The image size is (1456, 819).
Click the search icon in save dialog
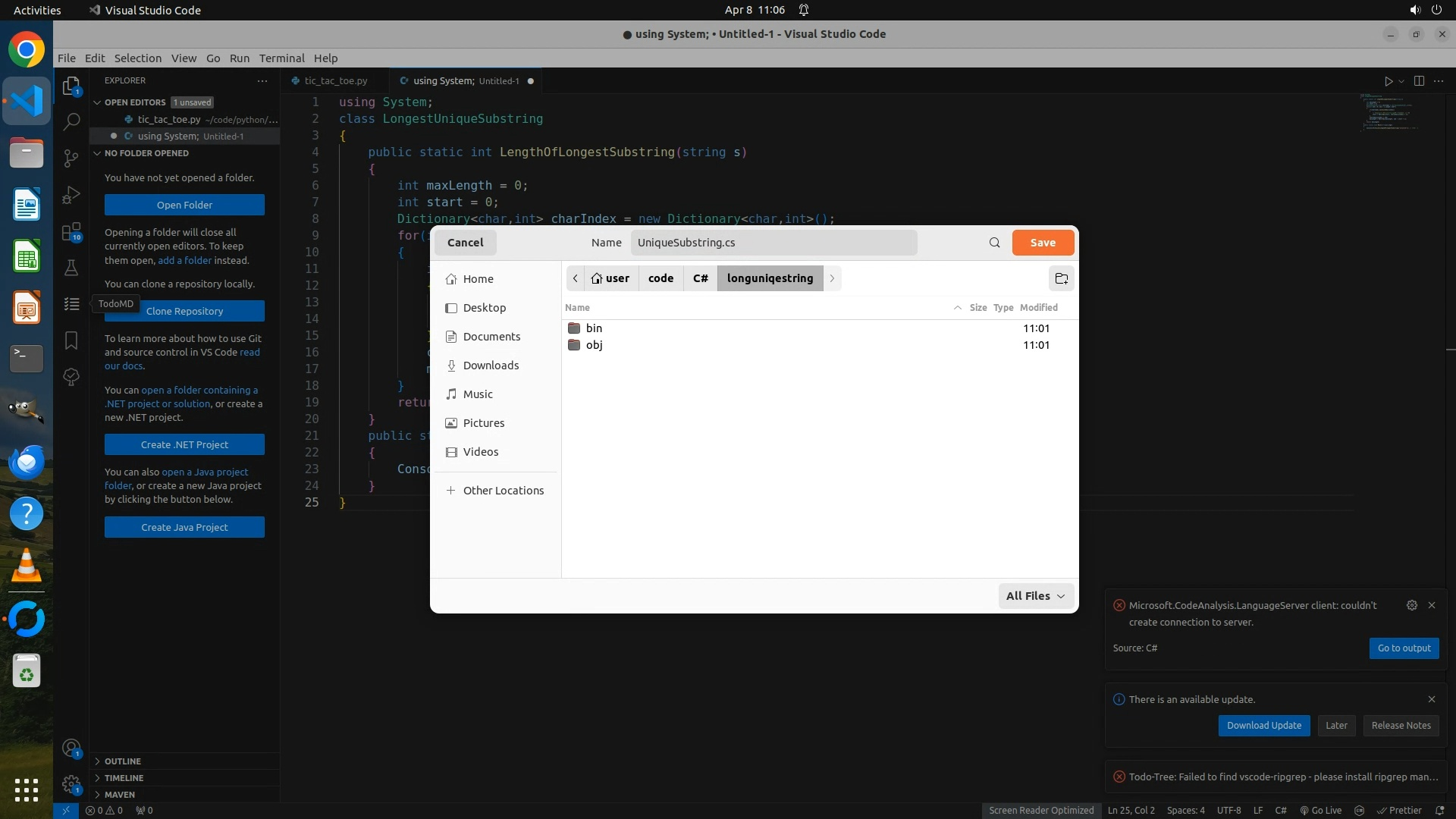(x=994, y=243)
